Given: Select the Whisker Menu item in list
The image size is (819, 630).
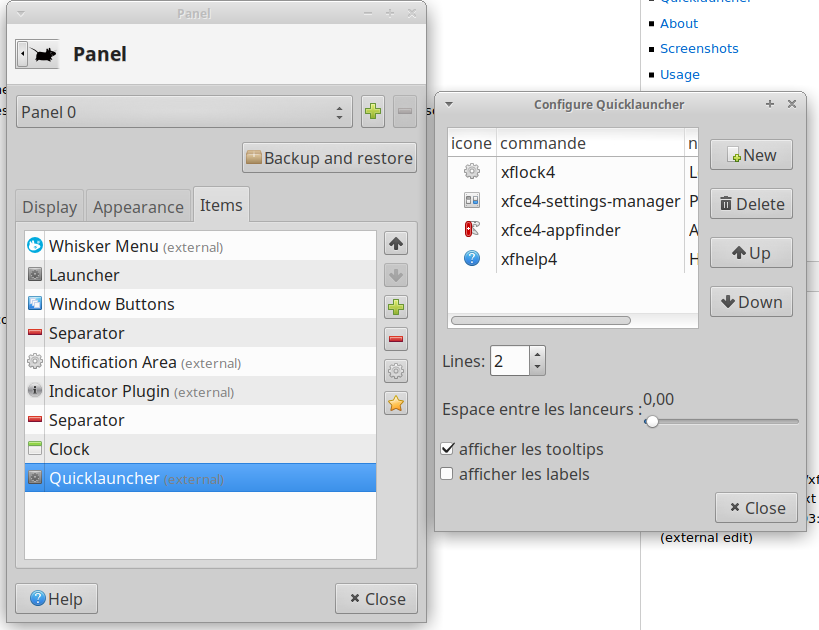Looking at the screenshot, I should click(x=200, y=246).
